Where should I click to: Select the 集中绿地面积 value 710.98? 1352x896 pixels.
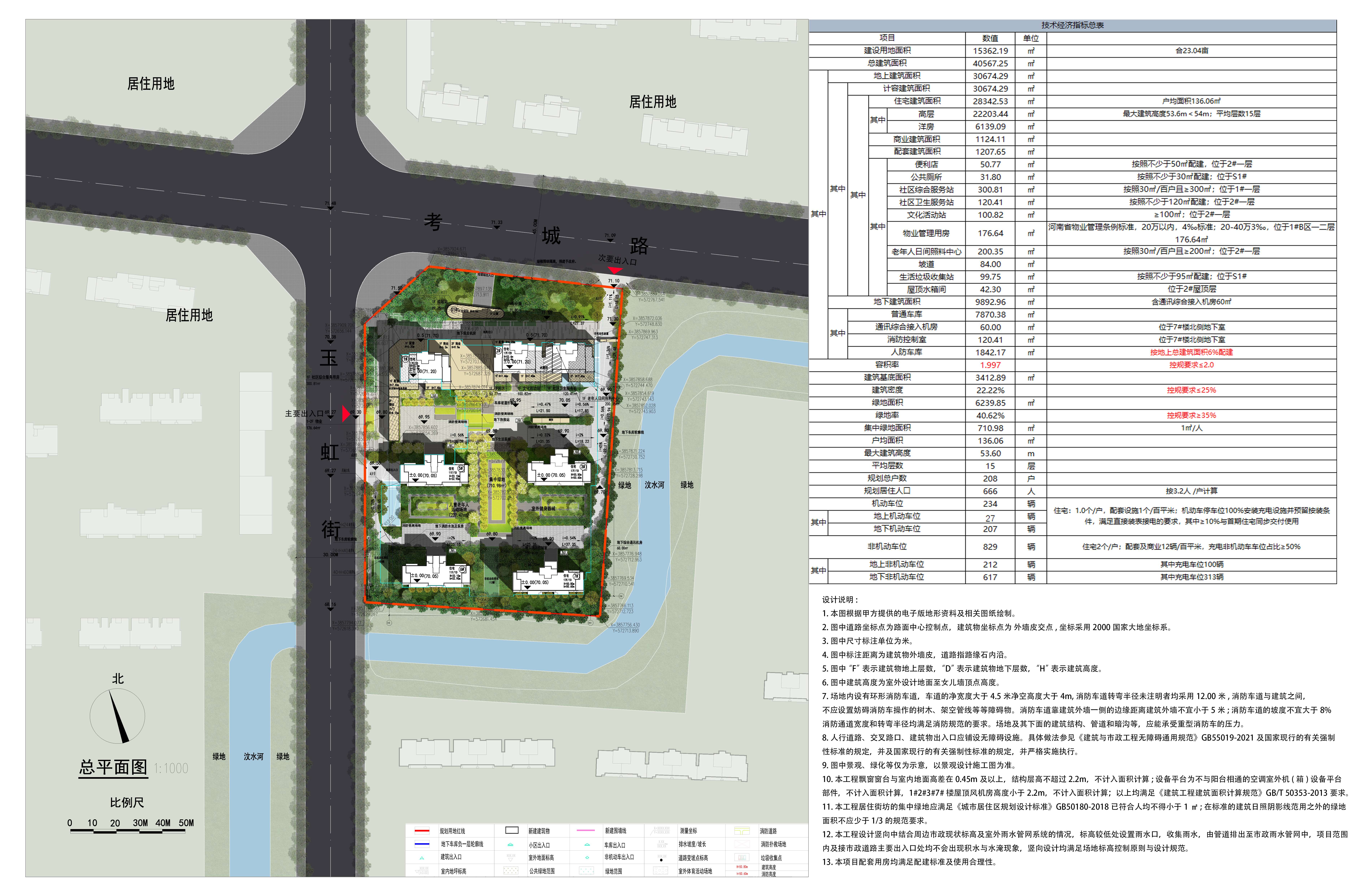tap(990, 428)
